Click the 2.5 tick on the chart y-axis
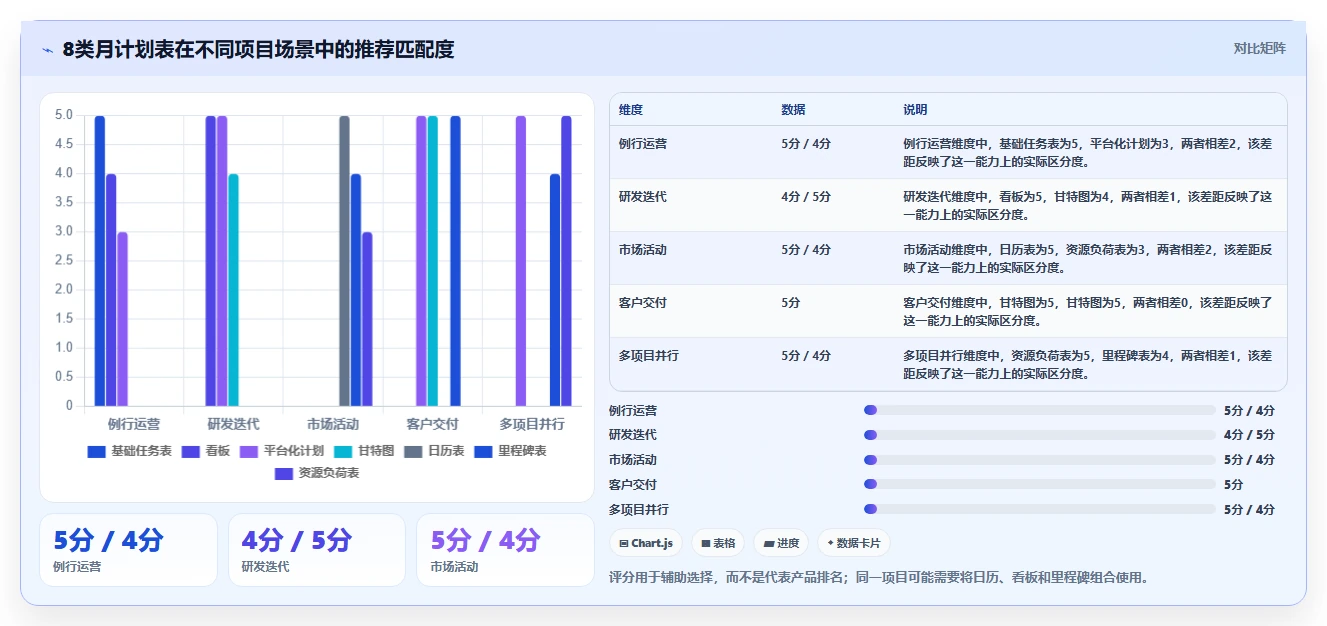Viewport: 1327px width, 626px height. (x=64, y=261)
